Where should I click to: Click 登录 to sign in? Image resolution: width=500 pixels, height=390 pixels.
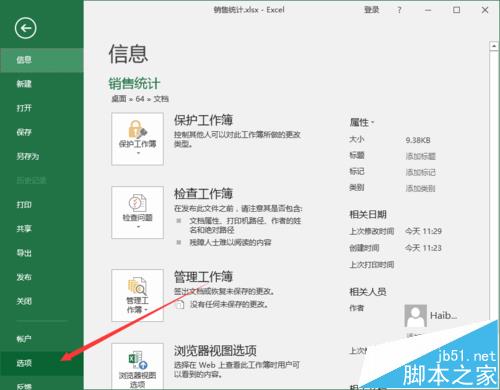371,10
